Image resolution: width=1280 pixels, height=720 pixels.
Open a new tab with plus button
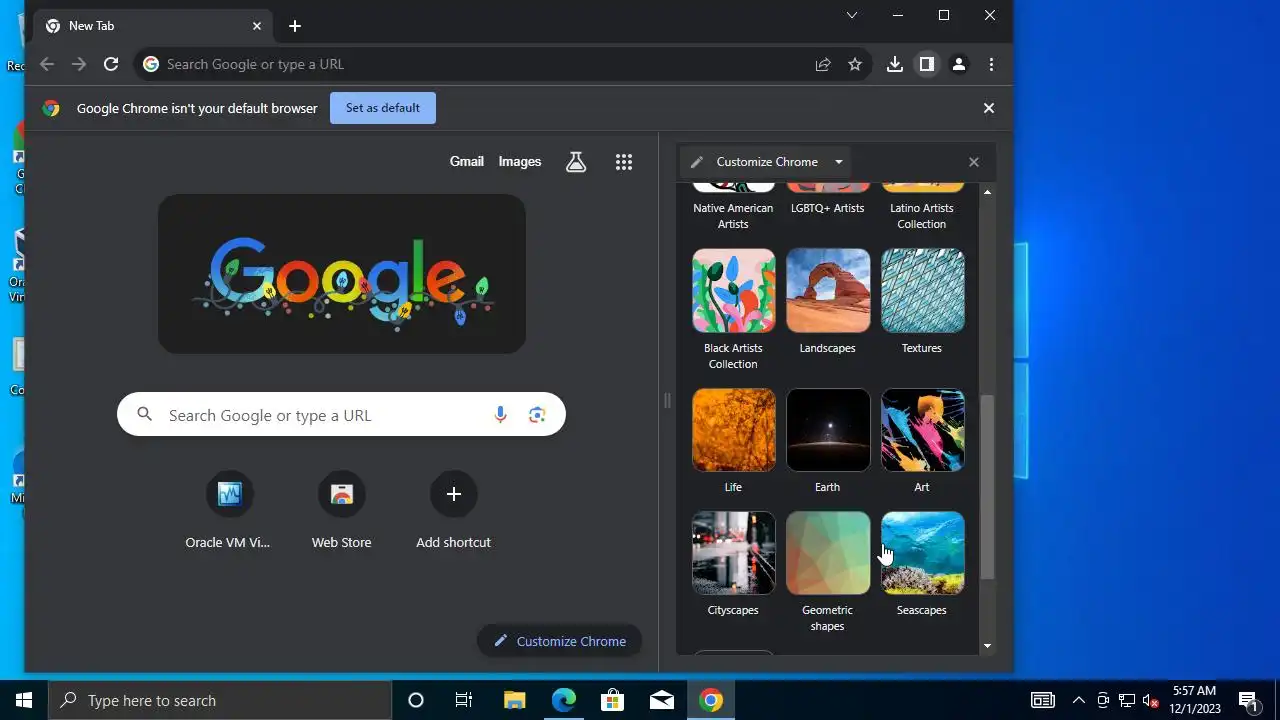294,26
